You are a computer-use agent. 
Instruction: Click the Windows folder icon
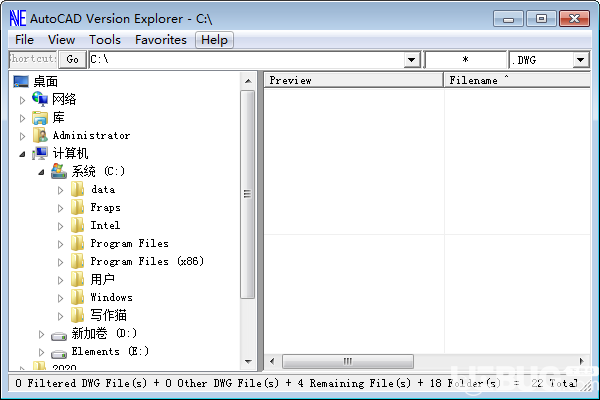(x=78, y=297)
